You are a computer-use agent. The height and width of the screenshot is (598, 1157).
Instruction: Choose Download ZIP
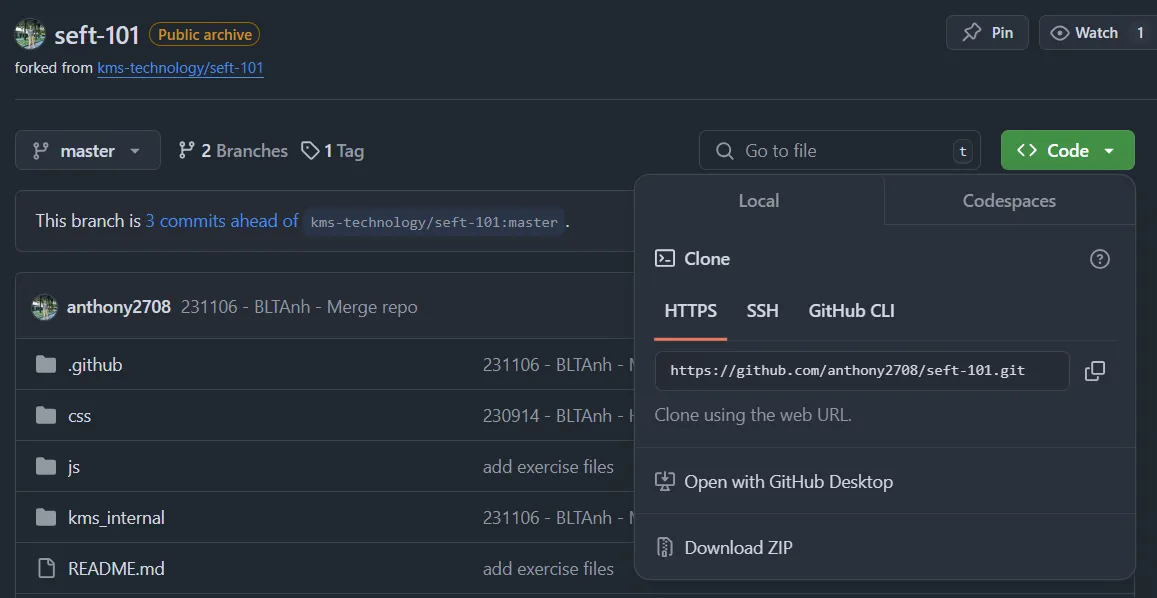coord(739,547)
